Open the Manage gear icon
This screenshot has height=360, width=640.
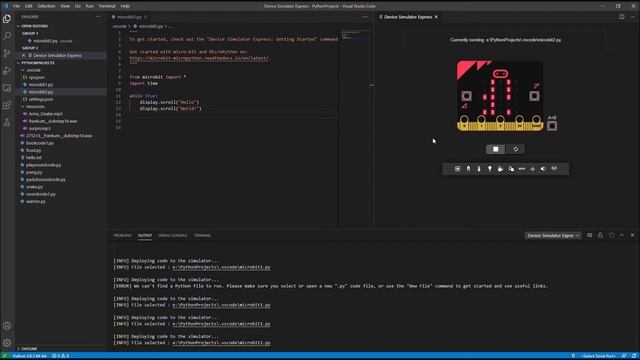7,343
